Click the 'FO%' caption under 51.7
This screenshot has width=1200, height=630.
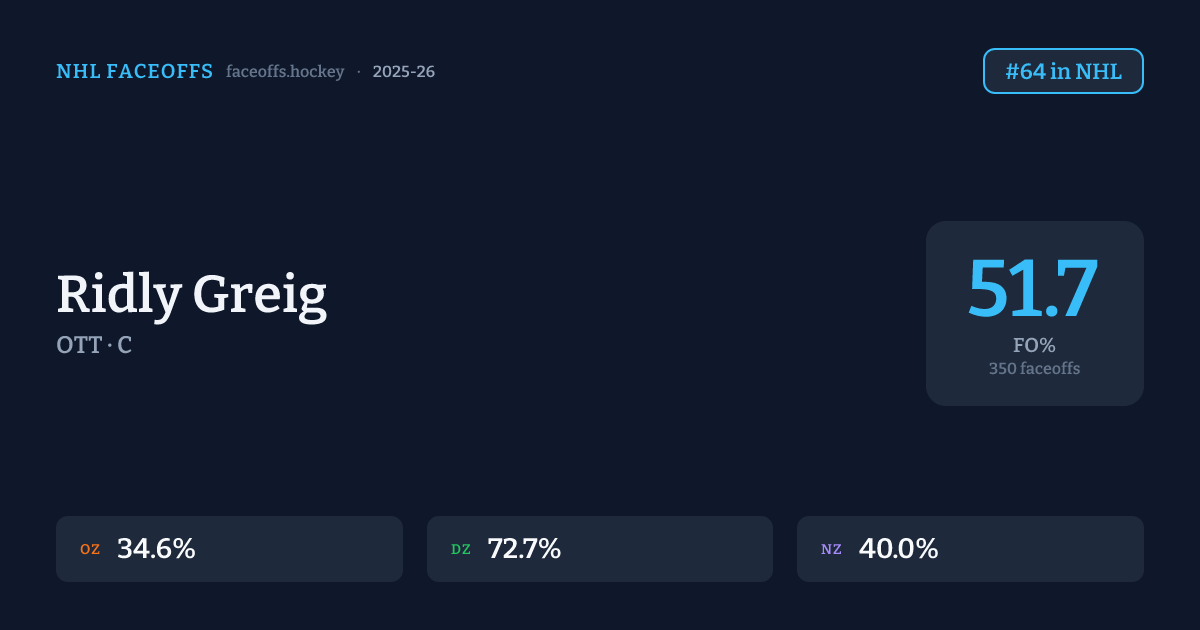pos(1034,345)
